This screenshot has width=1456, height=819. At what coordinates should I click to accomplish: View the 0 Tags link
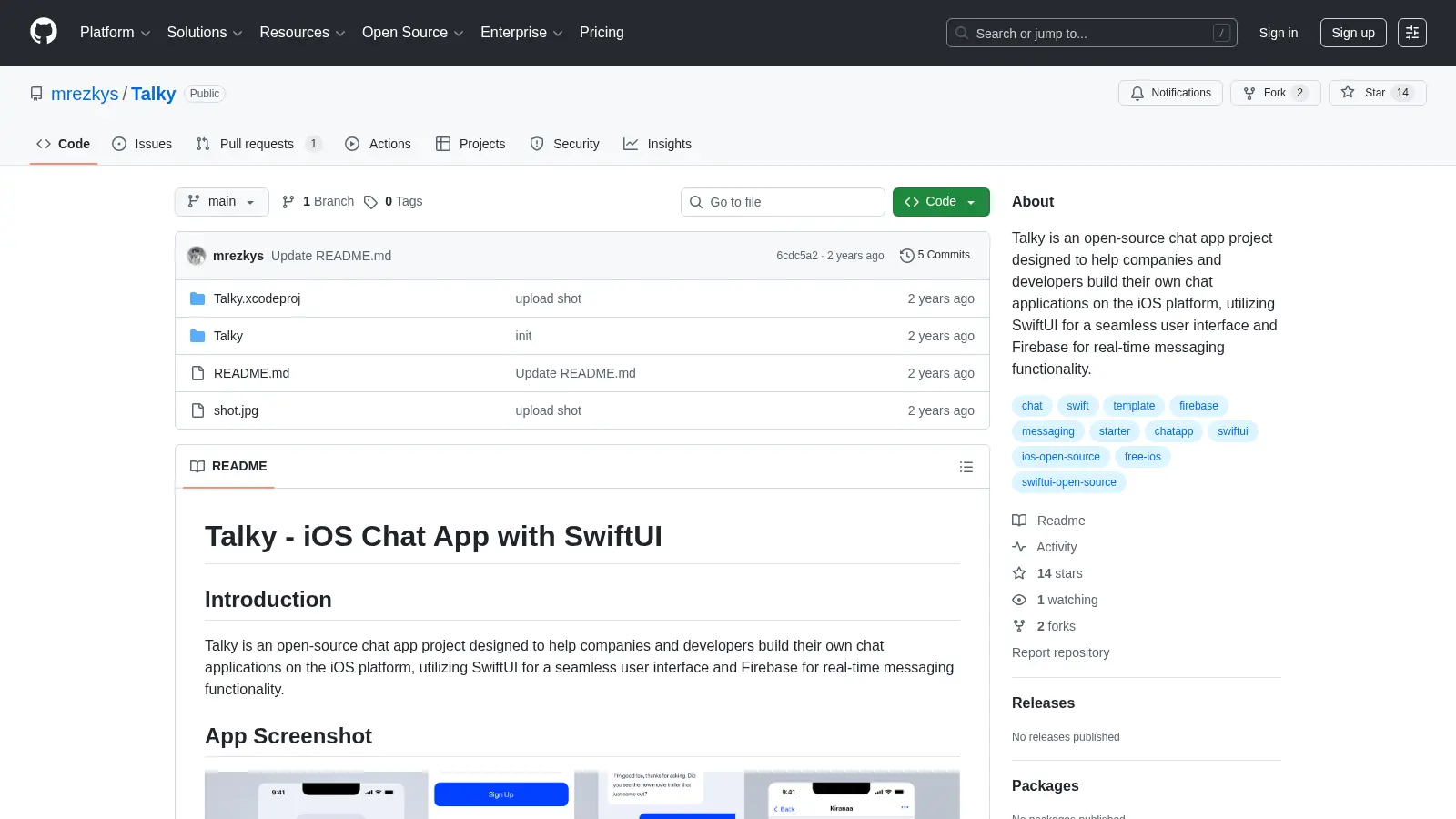tap(393, 202)
